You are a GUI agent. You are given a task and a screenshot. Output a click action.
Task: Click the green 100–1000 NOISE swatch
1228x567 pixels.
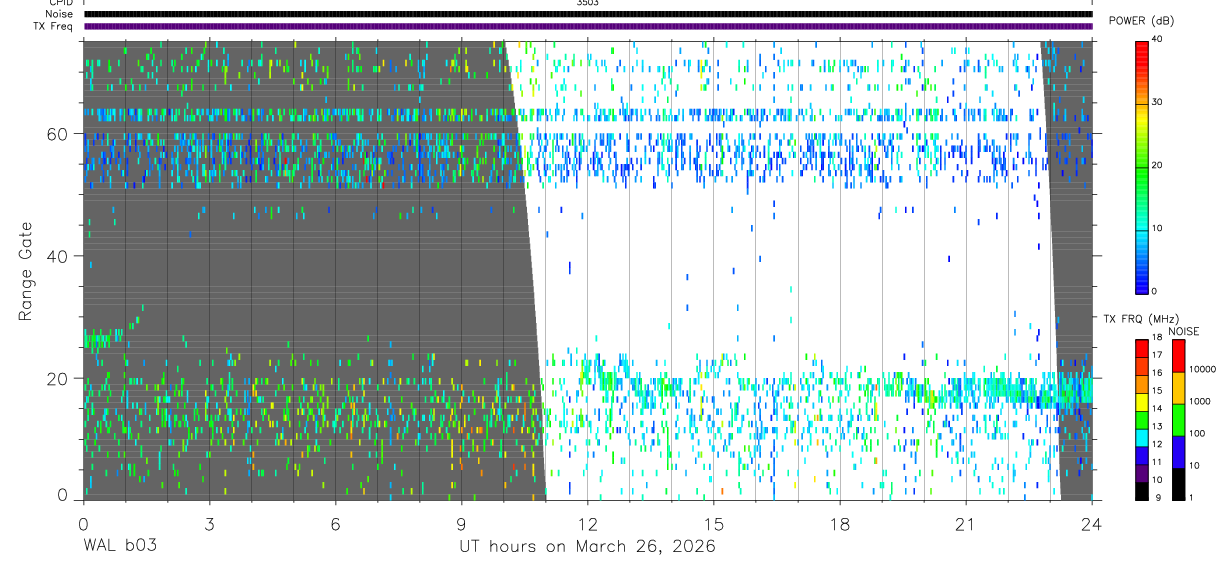(x=1178, y=420)
